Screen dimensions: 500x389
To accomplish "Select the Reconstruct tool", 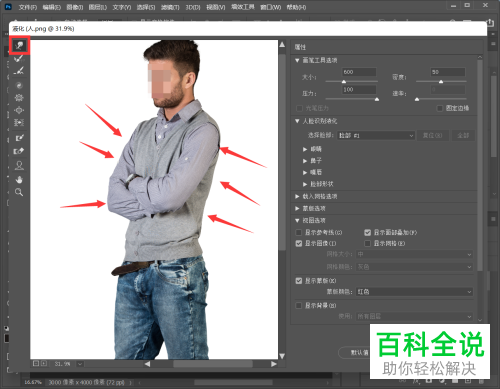I will pyautogui.click(x=19, y=59).
